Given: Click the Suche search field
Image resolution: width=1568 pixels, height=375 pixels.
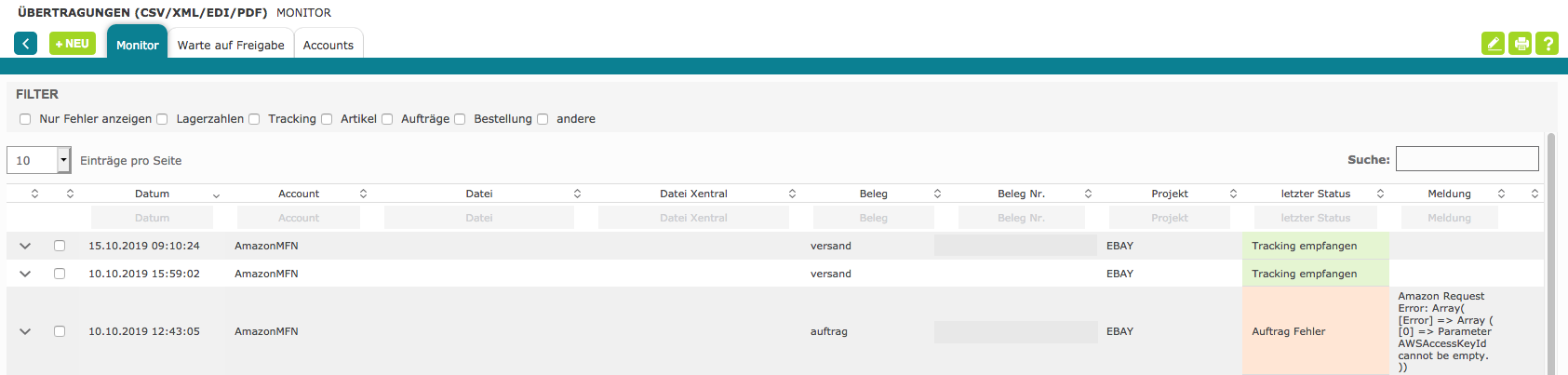Looking at the screenshot, I should (1467, 159).
